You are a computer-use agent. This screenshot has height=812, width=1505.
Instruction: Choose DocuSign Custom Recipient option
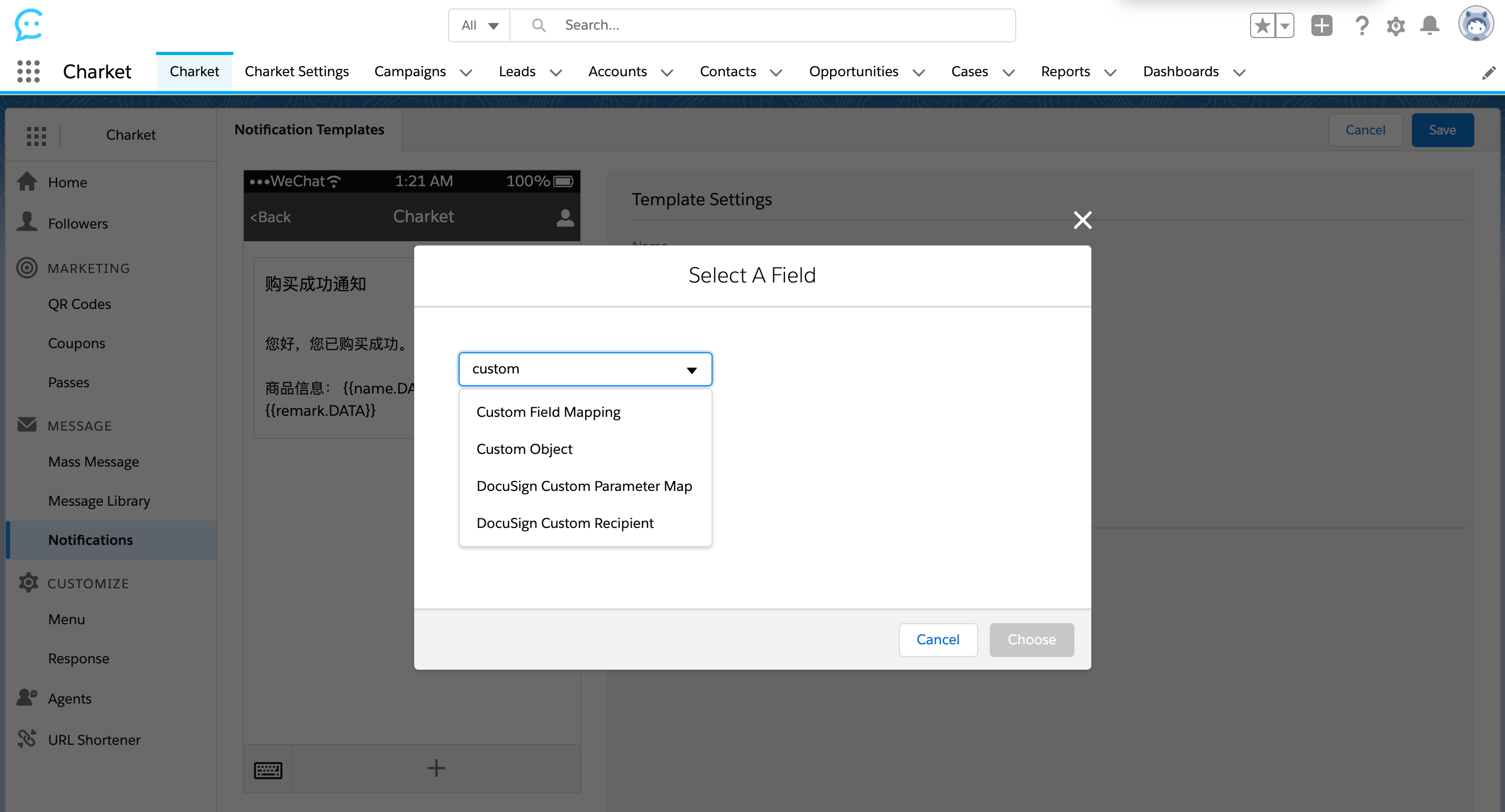(x=564, y=523)
